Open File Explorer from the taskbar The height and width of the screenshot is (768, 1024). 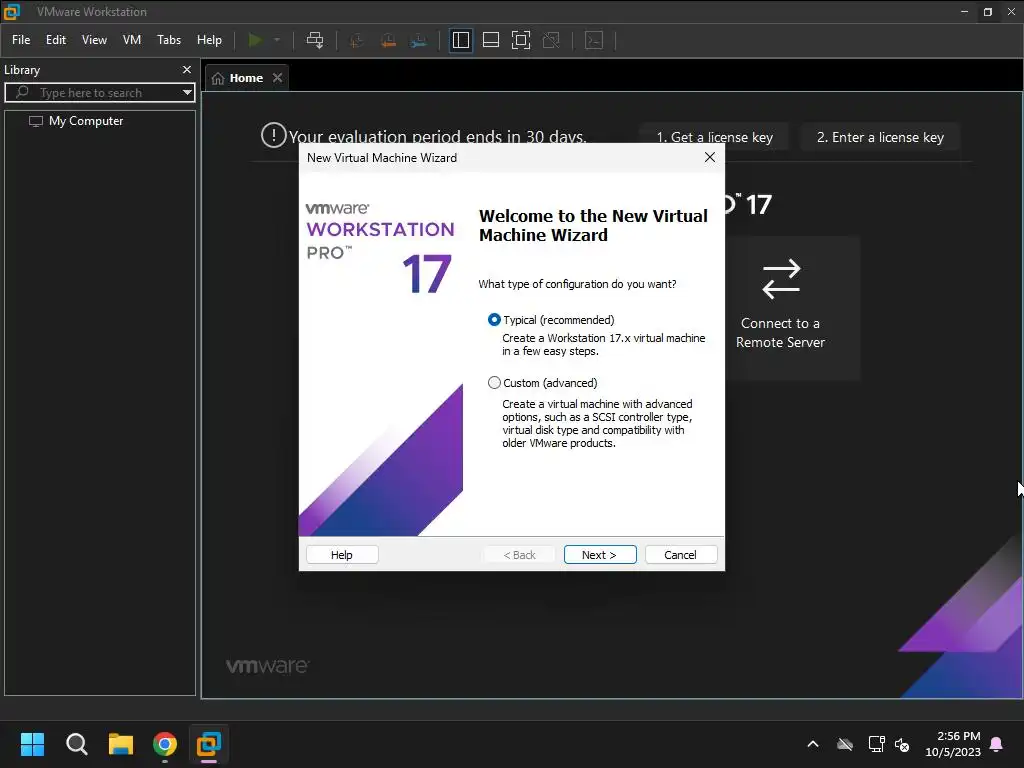pyautogui.click(x=121, y=744)
